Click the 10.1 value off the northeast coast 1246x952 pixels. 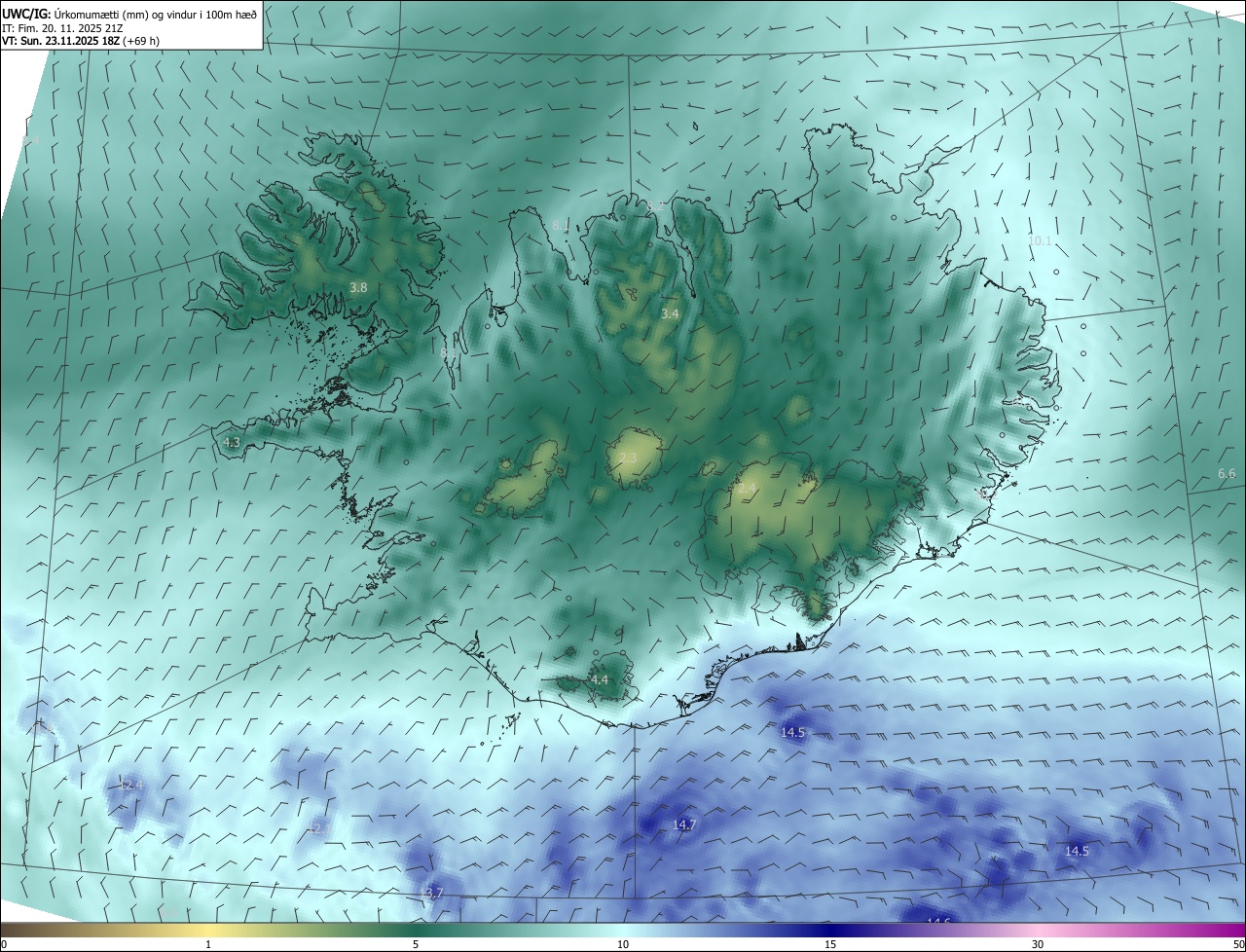[1040, 240]
